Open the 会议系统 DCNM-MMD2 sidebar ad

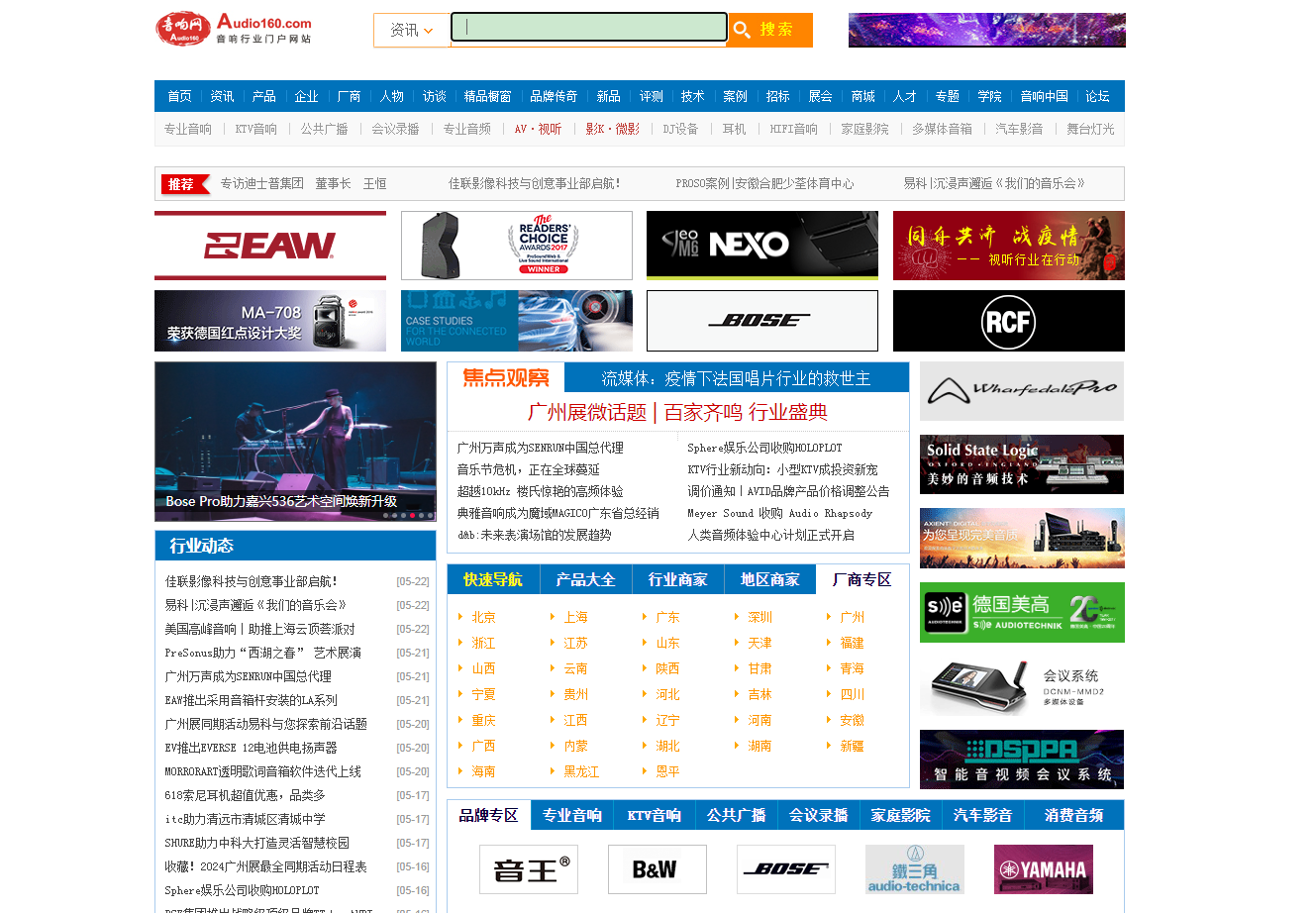click(1022, 686)
